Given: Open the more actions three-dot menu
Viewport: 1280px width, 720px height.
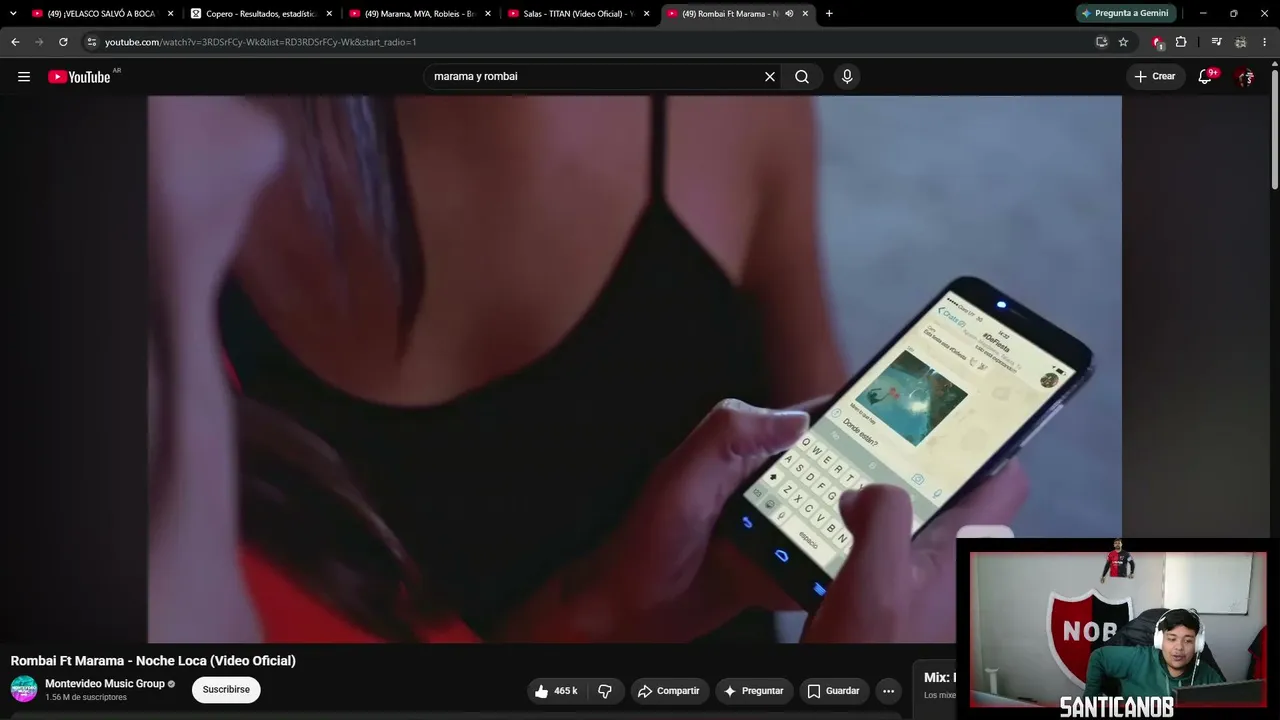Looking at the screenshot, I should click(888, 691).
